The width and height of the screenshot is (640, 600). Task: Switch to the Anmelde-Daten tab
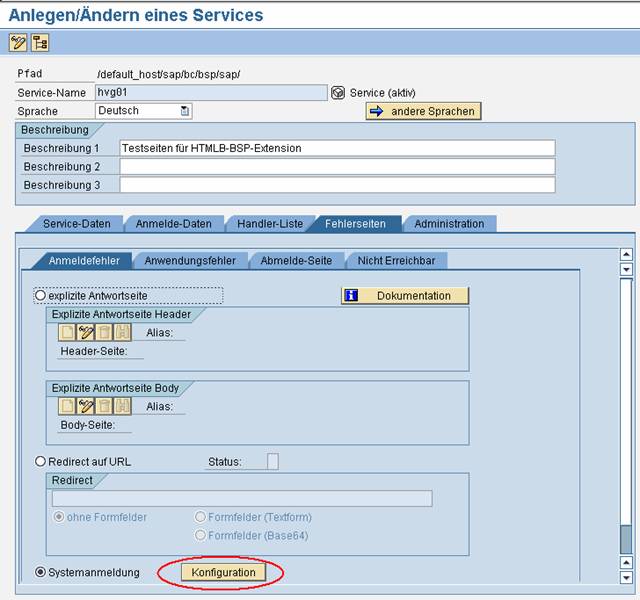(x=173, y=224)
